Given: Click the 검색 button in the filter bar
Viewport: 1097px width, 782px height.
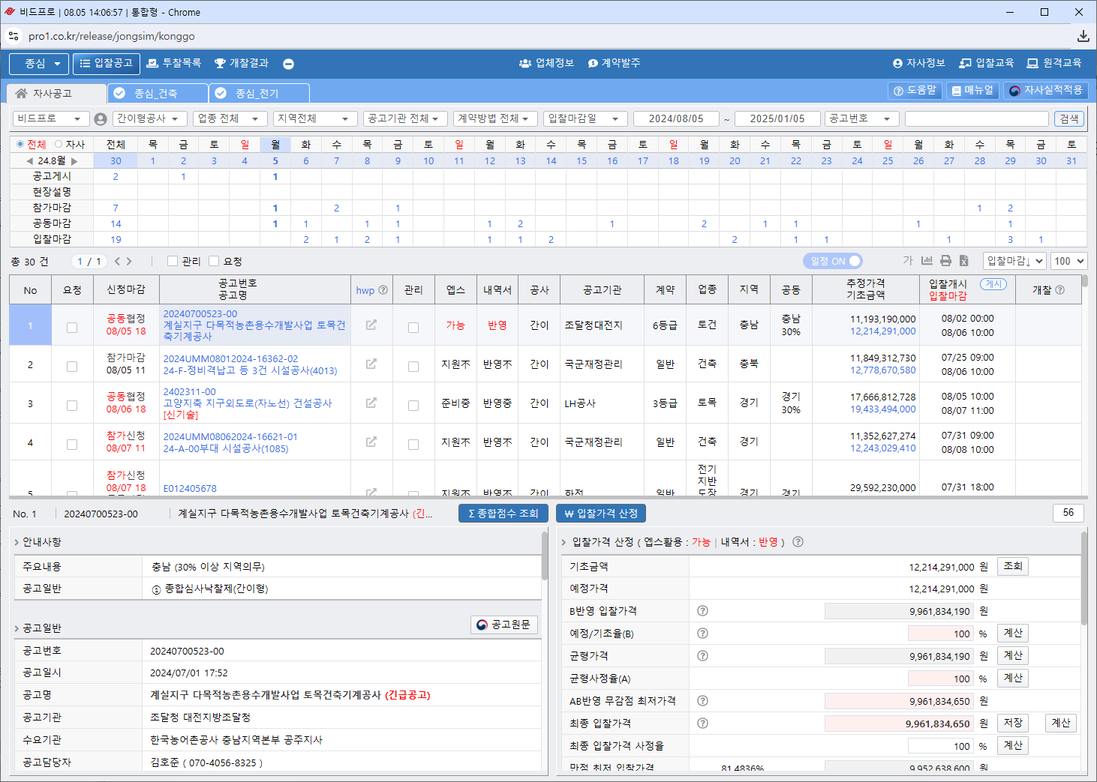Looking at the screenshot, I should point(1069,118).
